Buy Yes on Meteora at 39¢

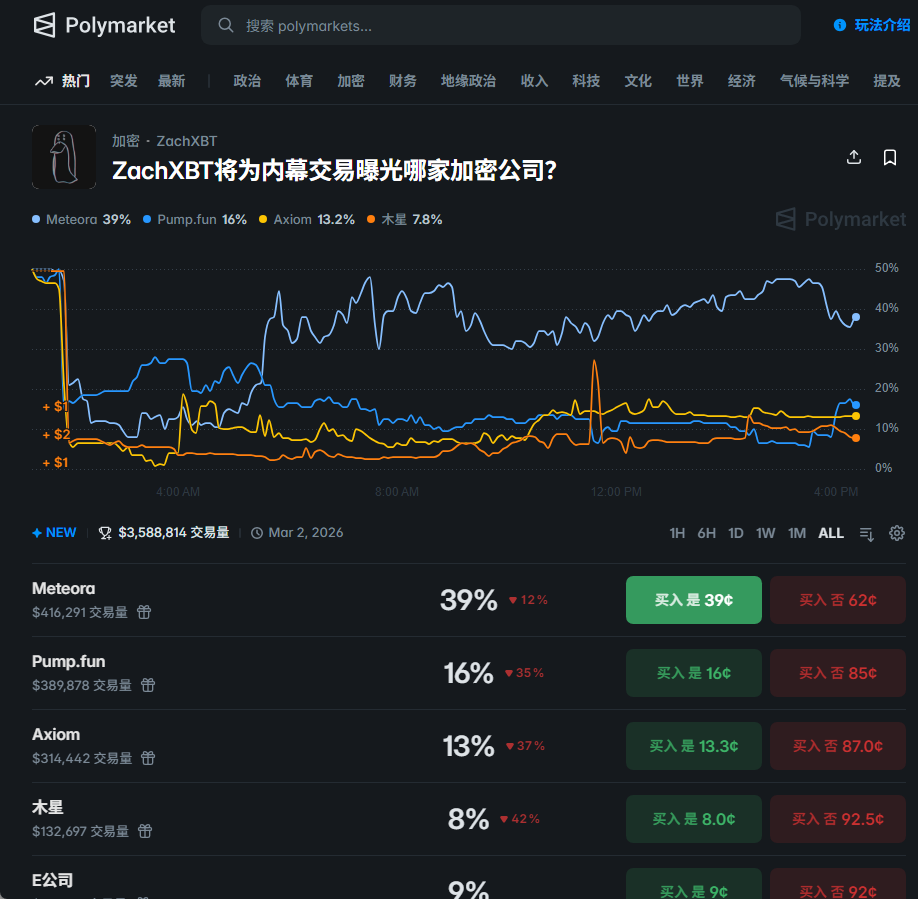tap(693, 600)
